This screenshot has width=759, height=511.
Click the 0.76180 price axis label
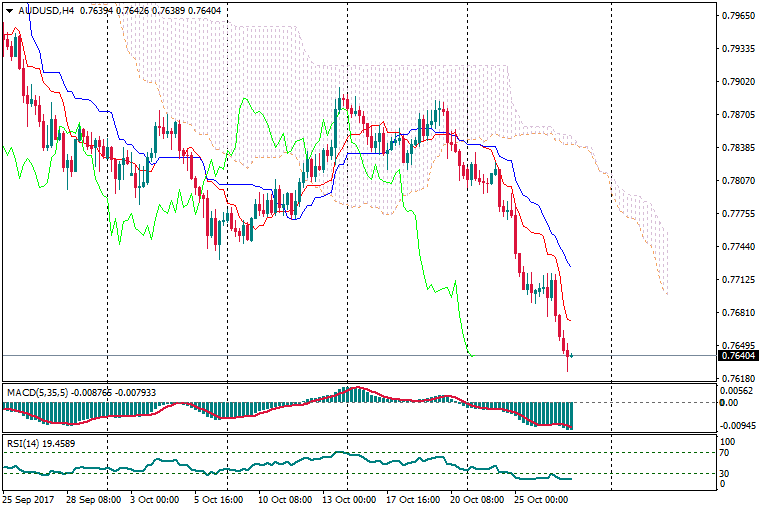(x=737, y=378)
